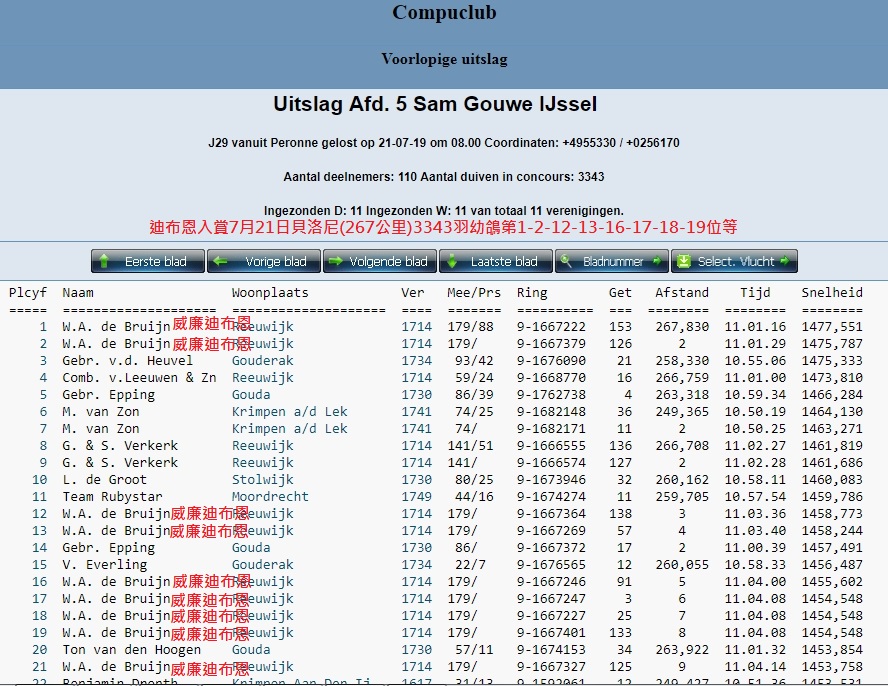Click name Team Rubystar
888x686 pixels.
pyautogui.click(x=112, y=497)
